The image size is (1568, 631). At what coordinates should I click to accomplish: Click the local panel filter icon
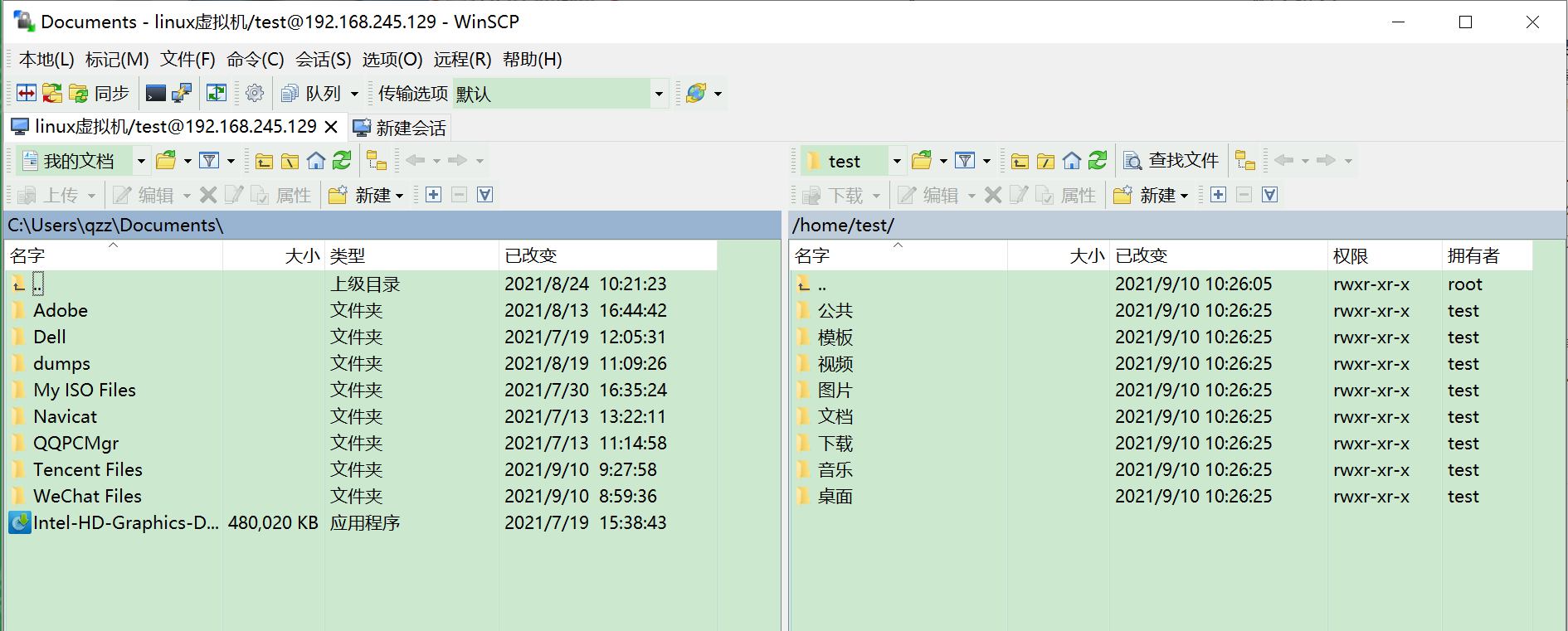(x=210, y=160)
